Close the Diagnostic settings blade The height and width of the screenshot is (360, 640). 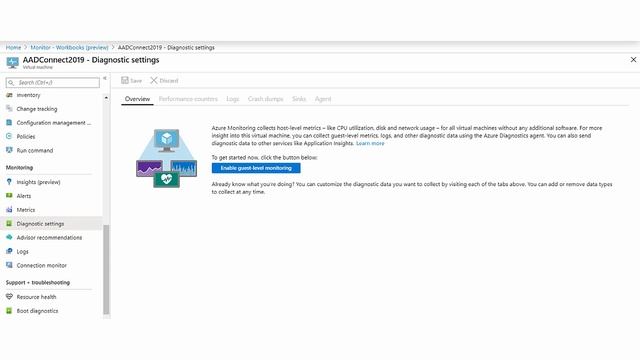point(633,60)
